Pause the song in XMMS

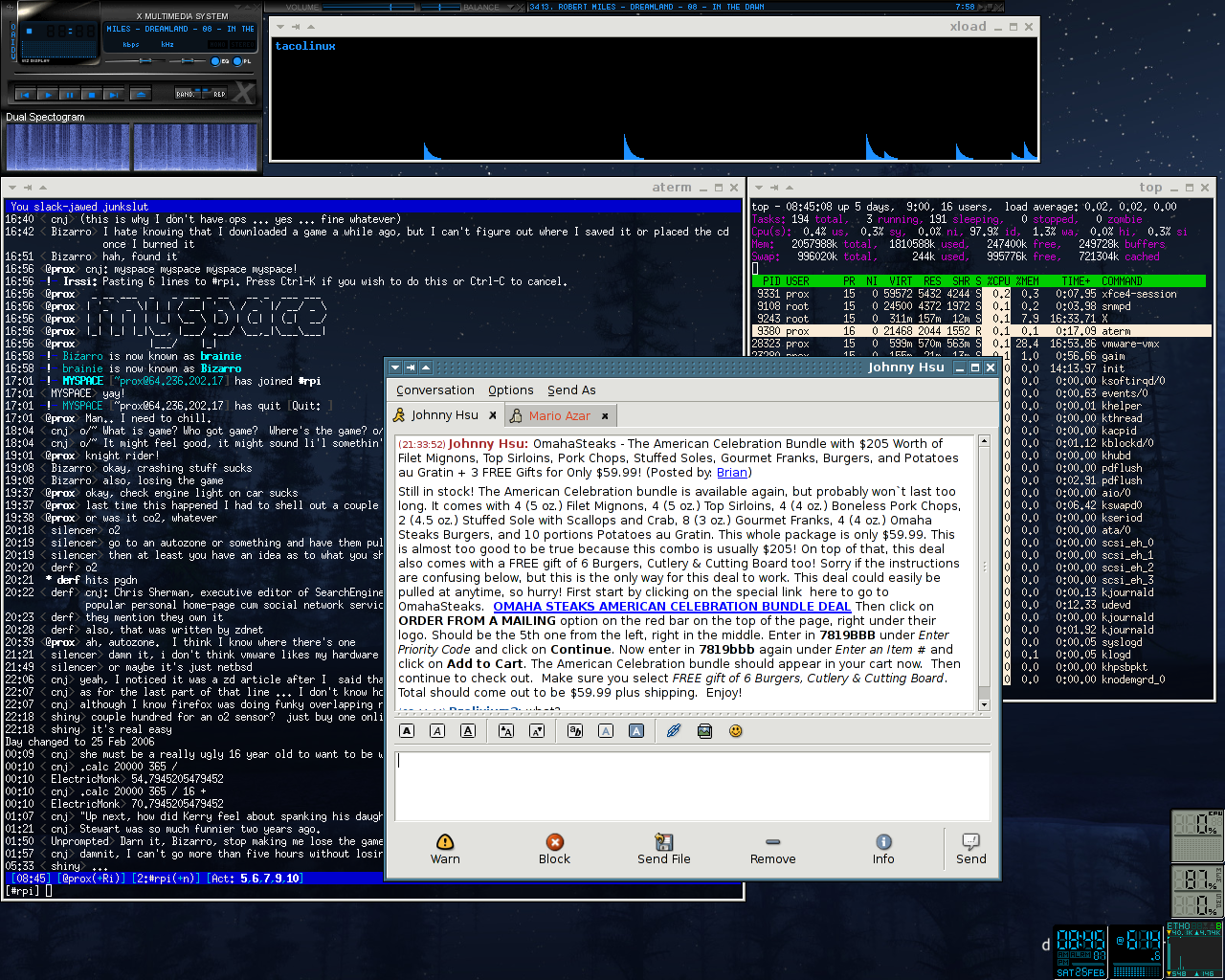tap(69, 94)
